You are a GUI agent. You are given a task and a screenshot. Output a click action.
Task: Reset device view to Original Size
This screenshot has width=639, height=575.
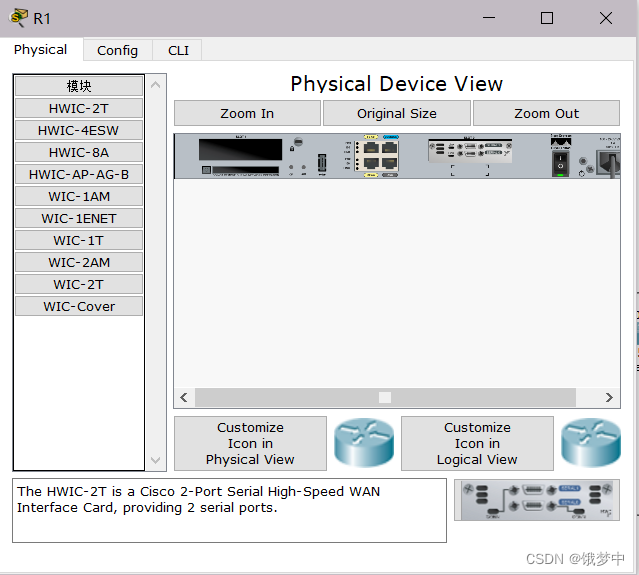point(397,113)
